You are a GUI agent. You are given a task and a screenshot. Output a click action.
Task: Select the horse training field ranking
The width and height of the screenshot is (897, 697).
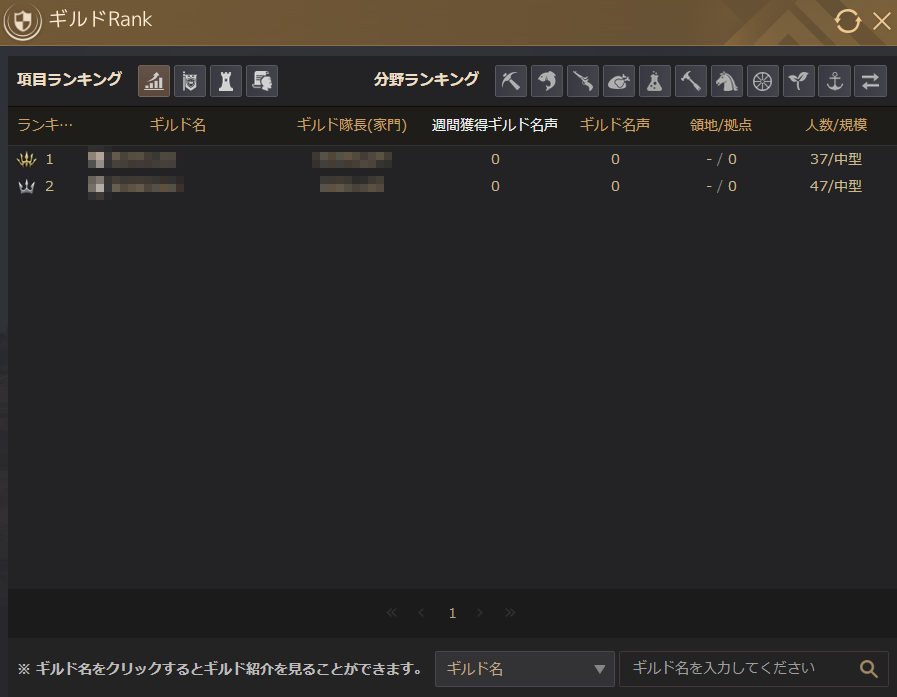[727, 81]
